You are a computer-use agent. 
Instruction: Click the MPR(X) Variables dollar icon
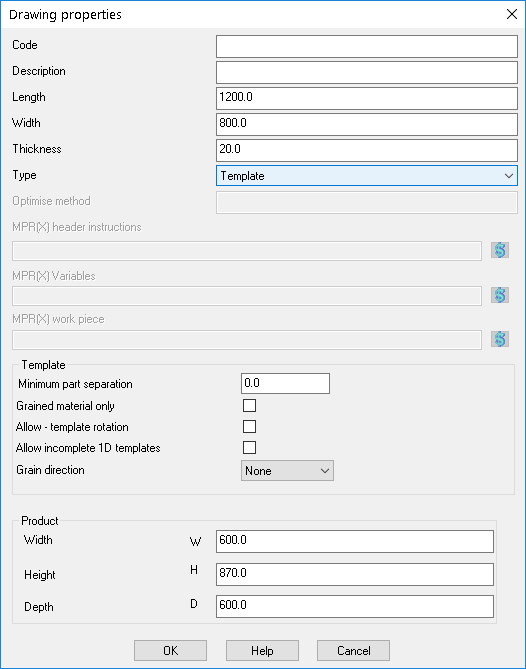[x=500, y=295]
